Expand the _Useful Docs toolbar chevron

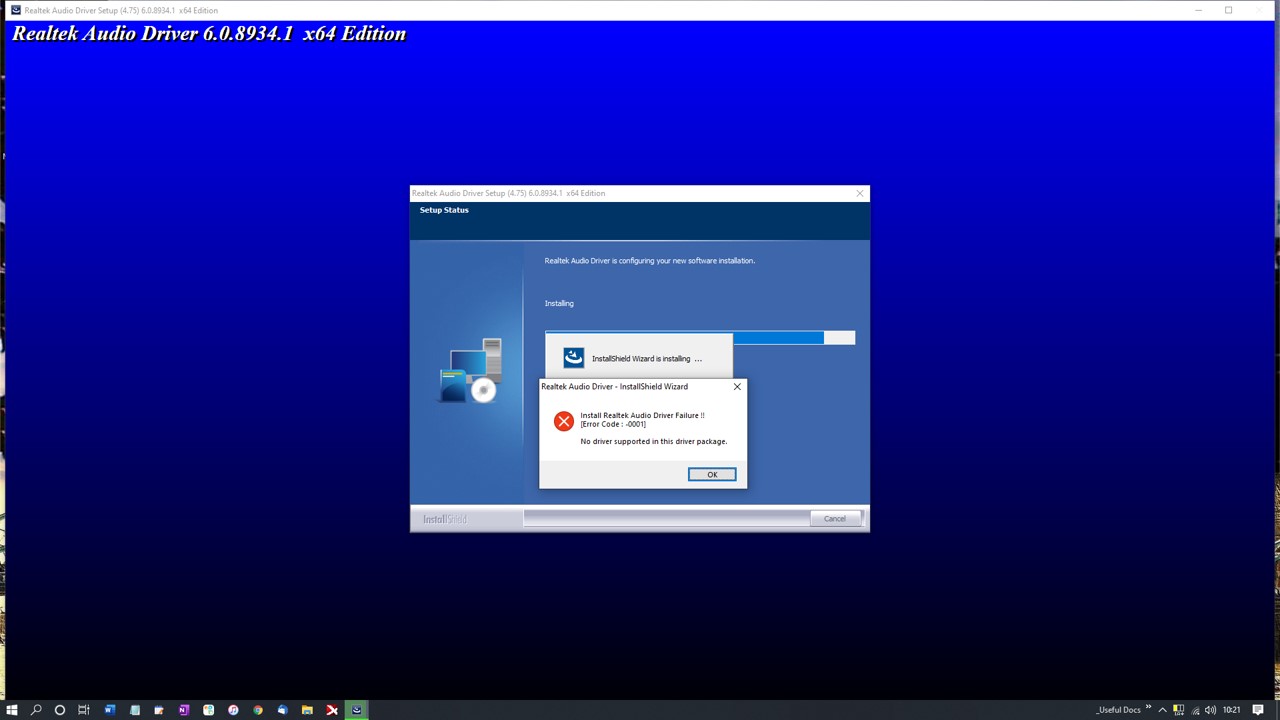click(1148, 708)
